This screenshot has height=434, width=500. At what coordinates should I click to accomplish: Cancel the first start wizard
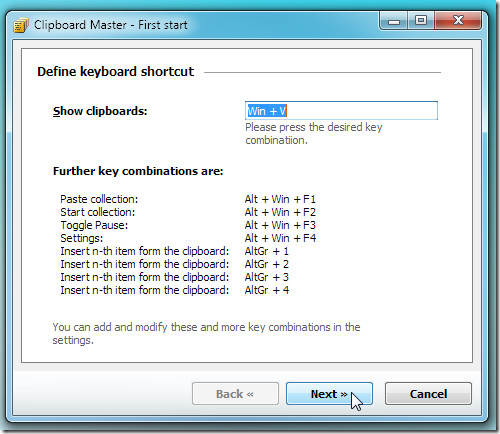tap(428, 394)
